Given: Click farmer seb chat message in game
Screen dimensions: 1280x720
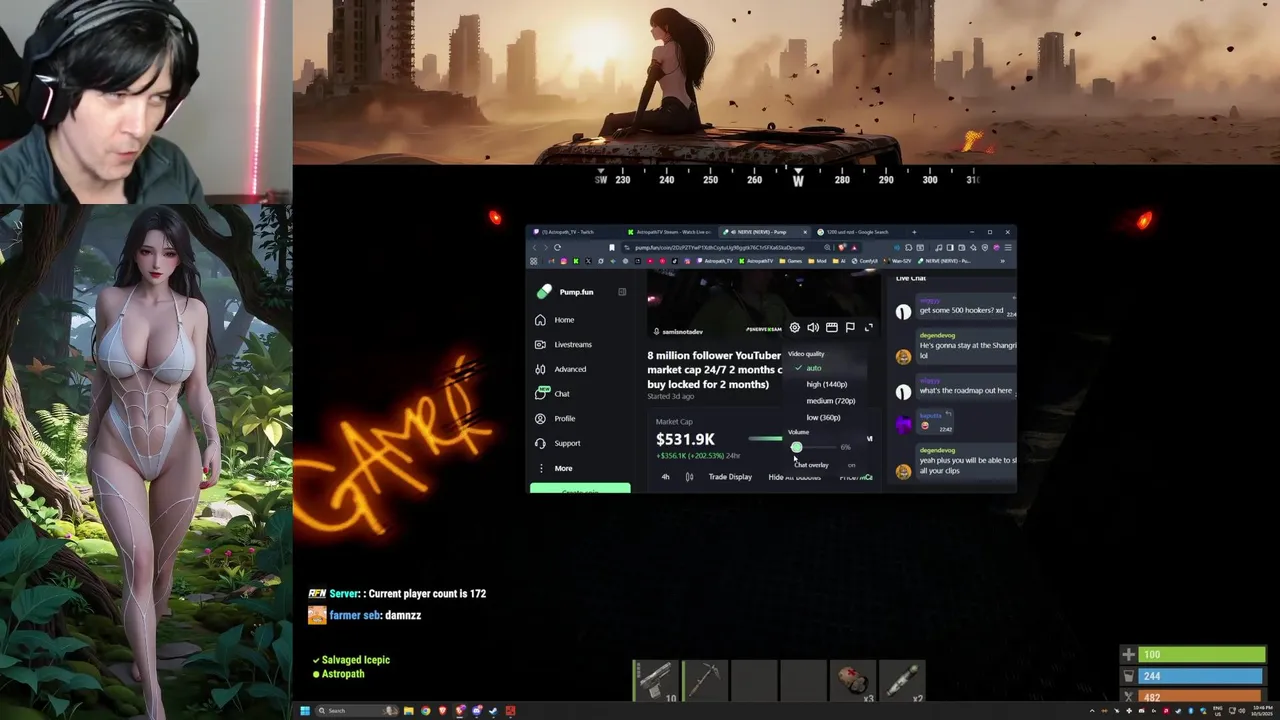Looking at the screenshot, I should click(366, 615).
